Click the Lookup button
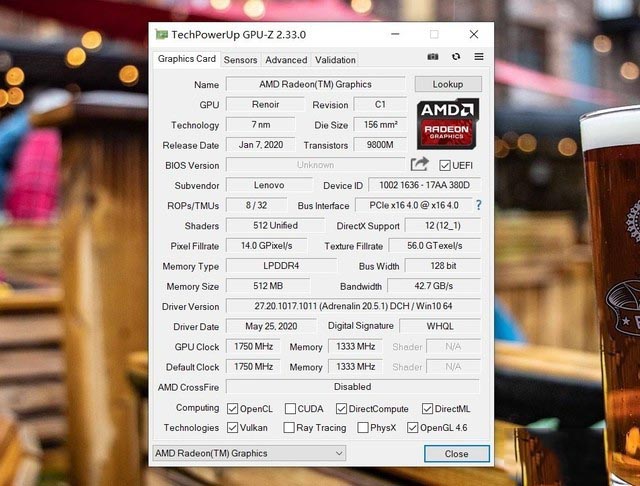 pos(448,84)
